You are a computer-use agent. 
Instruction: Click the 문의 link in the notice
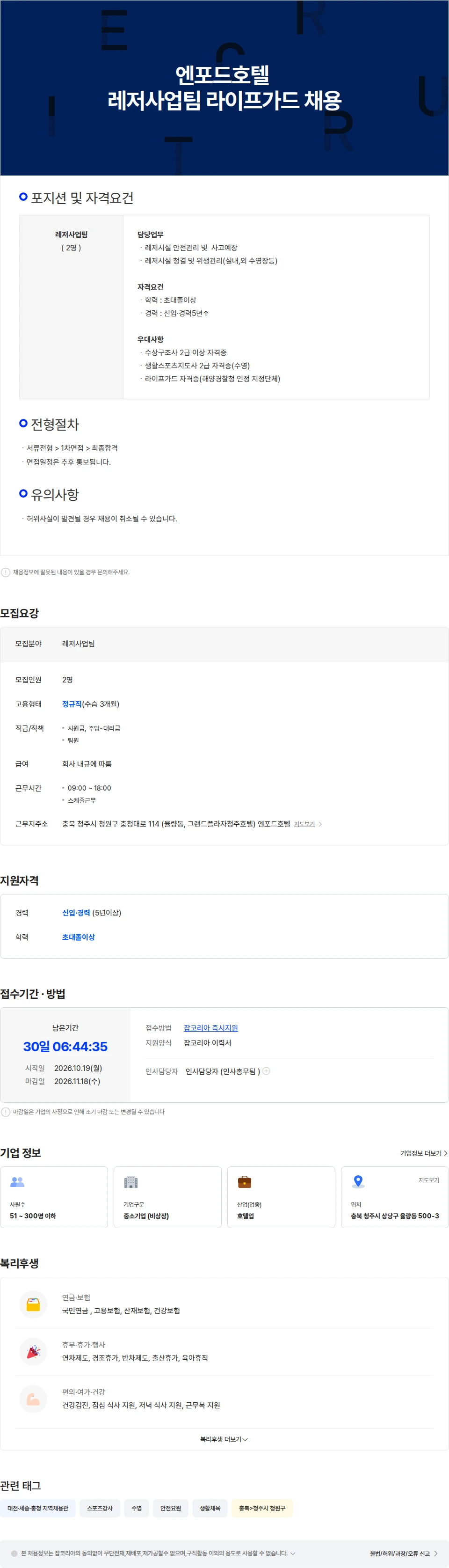coord(102,572)
